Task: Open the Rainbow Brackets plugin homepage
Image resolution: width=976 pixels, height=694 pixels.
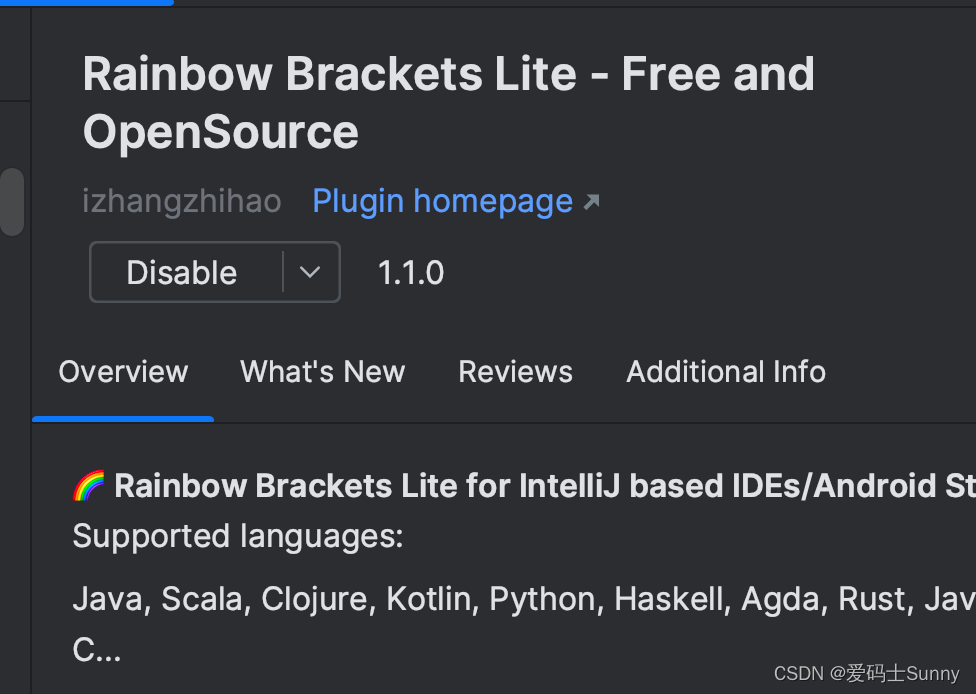Action: 442,201
